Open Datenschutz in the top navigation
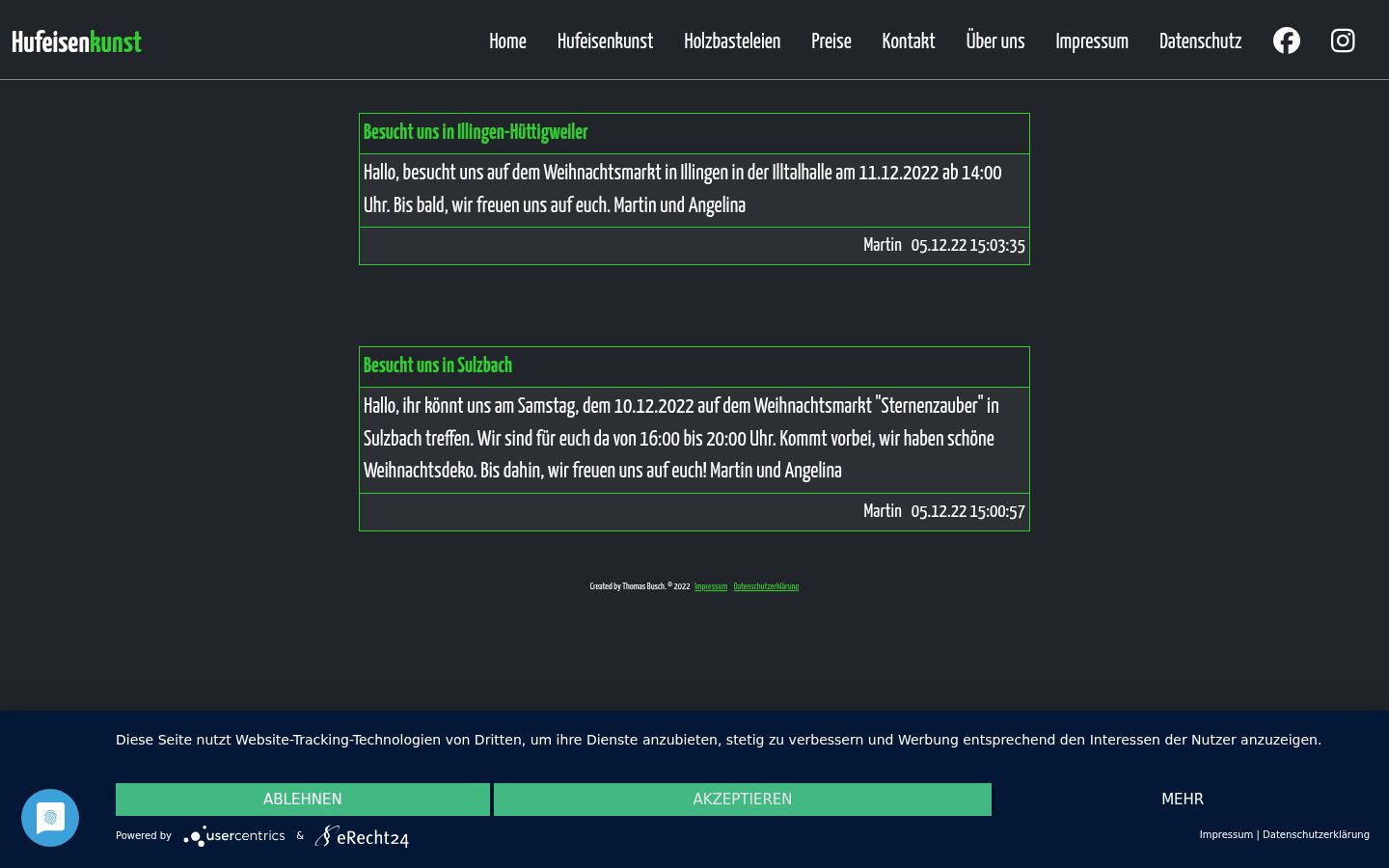 click(1200, 41)
